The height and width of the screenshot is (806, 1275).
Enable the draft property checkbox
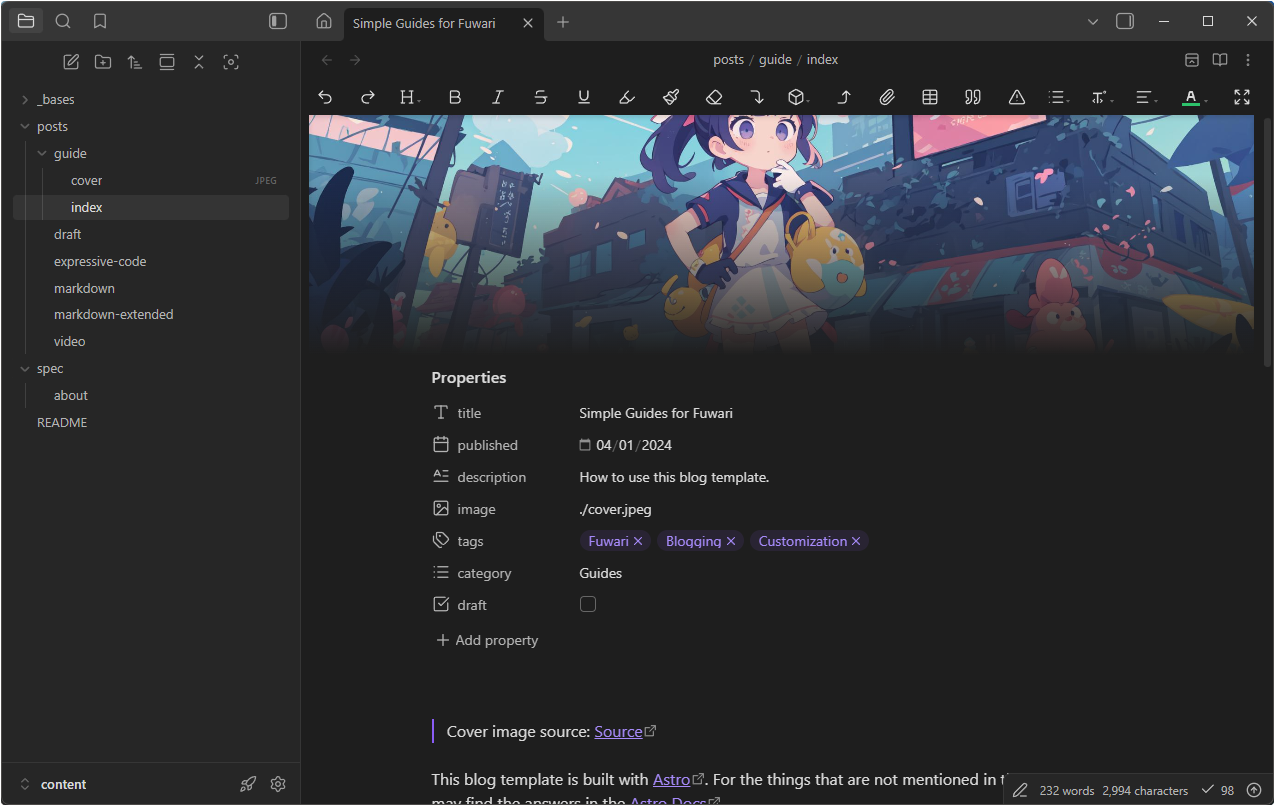point(588,604)
